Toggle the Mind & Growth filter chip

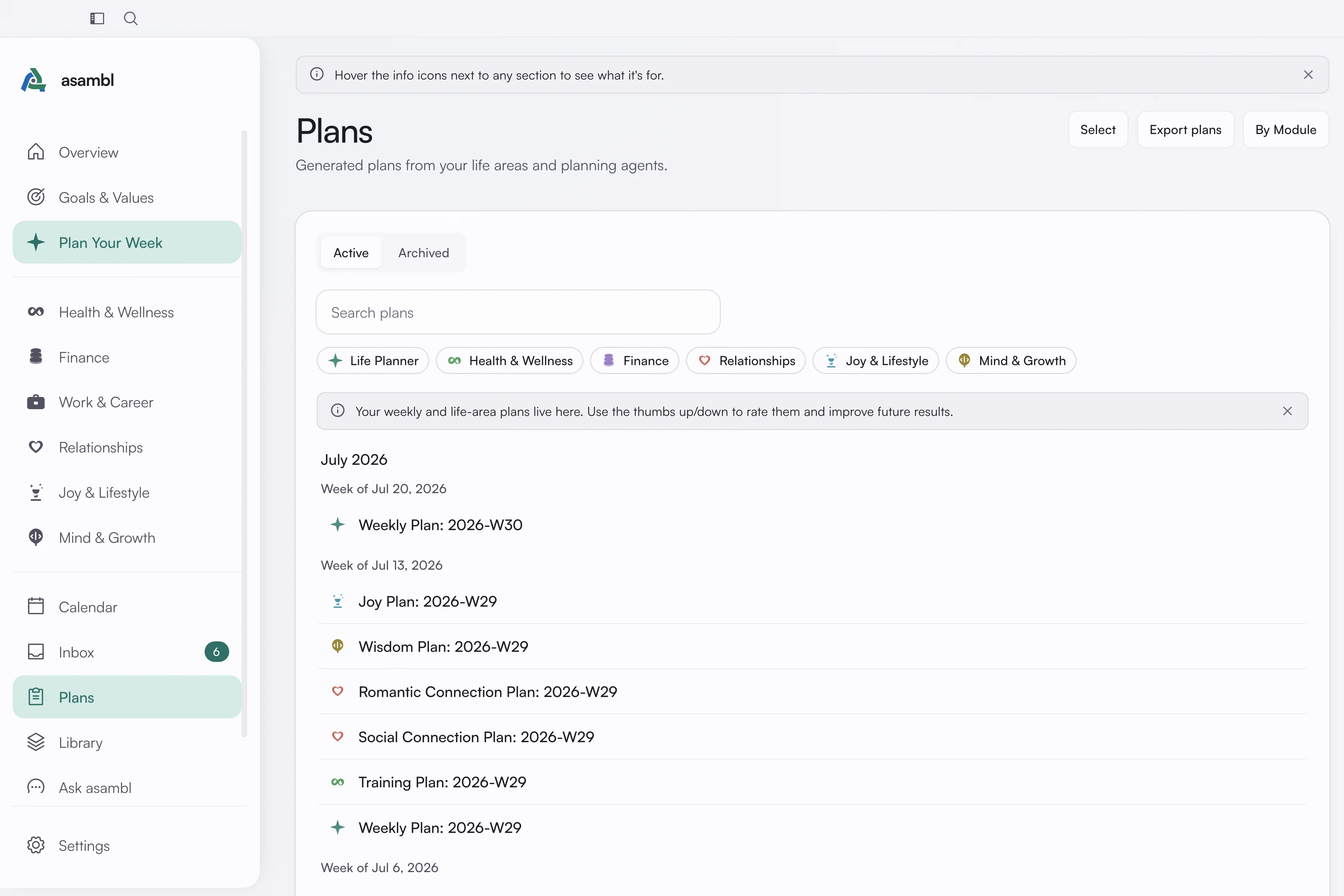point(1011,361)
